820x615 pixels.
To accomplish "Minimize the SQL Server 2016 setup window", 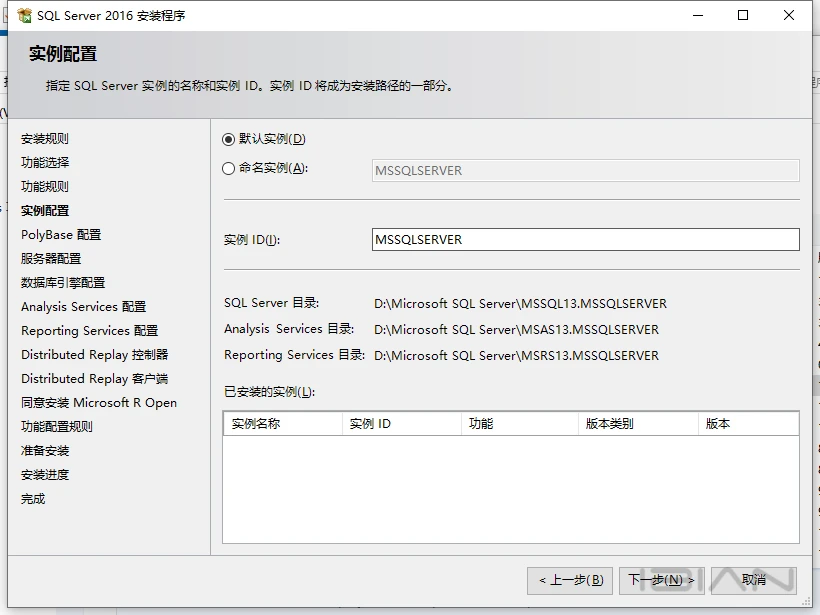I will pos(698,15).
